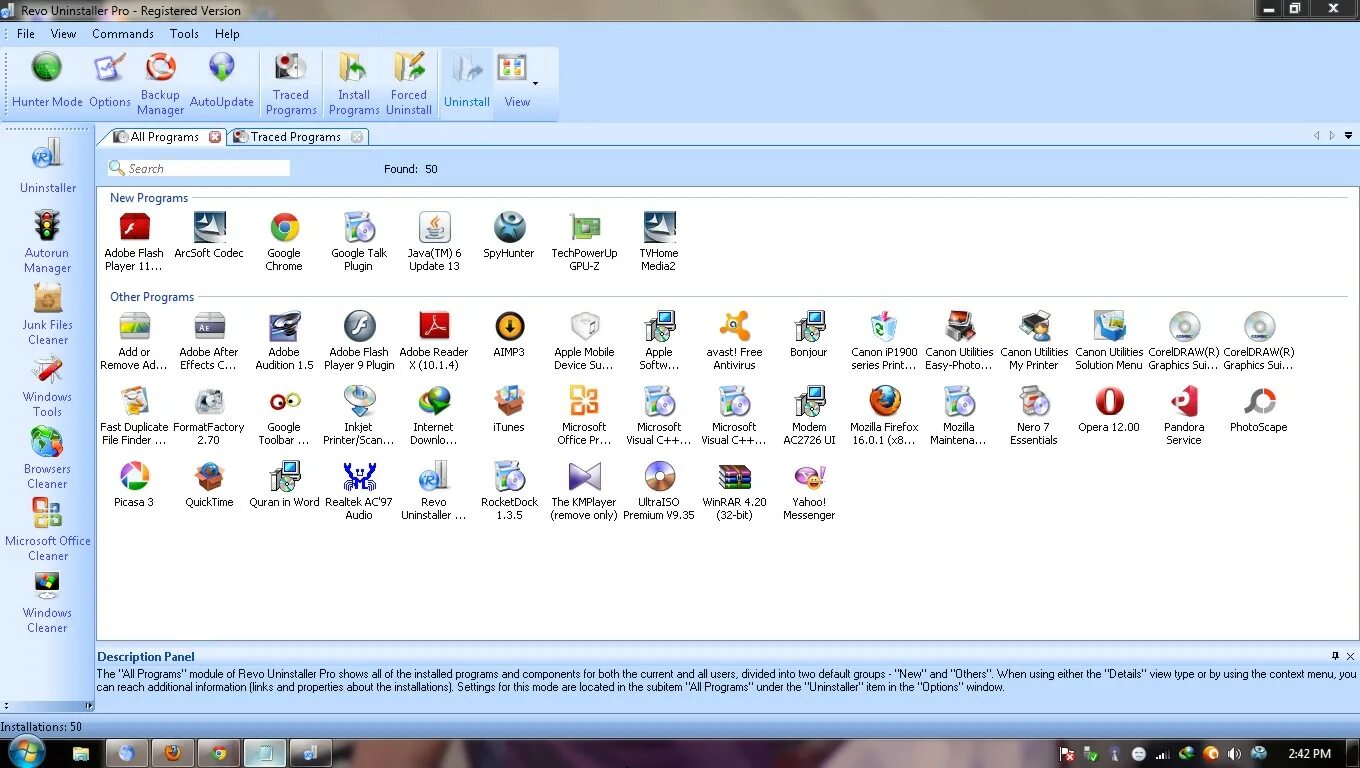Open the Tools menu
The image size is (1360, 768).
(184, 34)
